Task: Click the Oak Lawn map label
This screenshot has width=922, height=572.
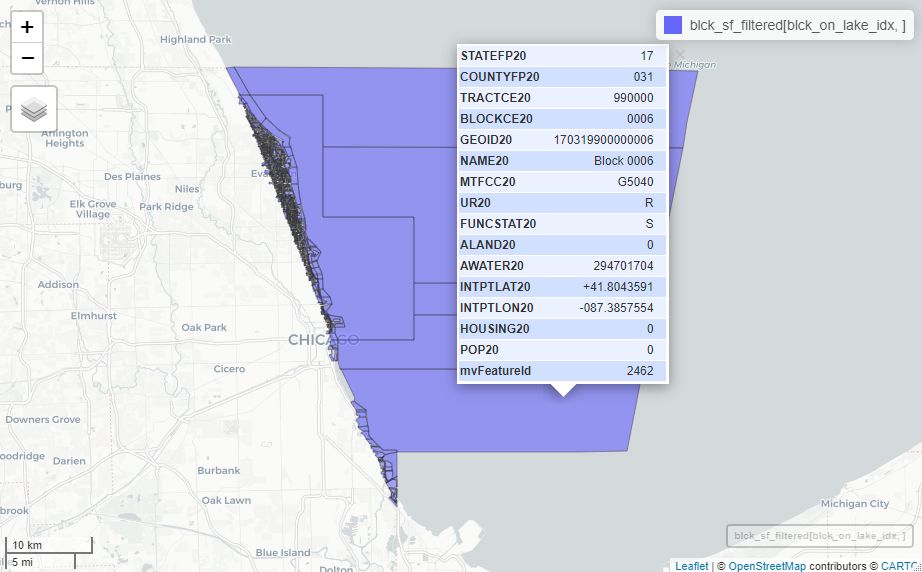Action: click(226, 500)
